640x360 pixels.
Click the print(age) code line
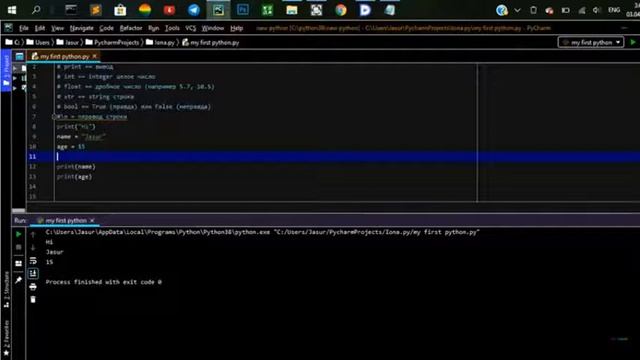pos(74,177)
